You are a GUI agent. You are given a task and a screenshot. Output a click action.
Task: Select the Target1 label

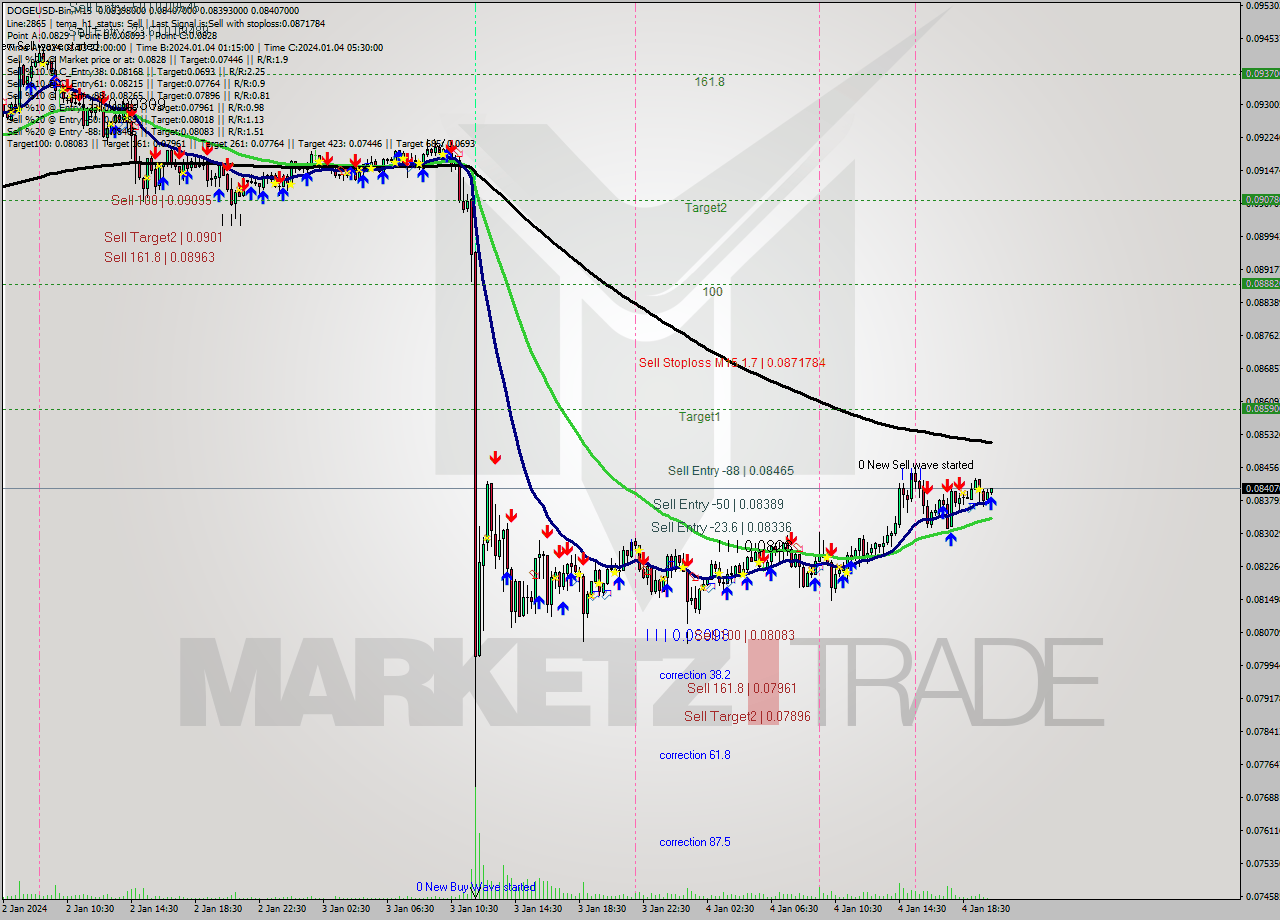pyautogui.click(x=699, y=417)
